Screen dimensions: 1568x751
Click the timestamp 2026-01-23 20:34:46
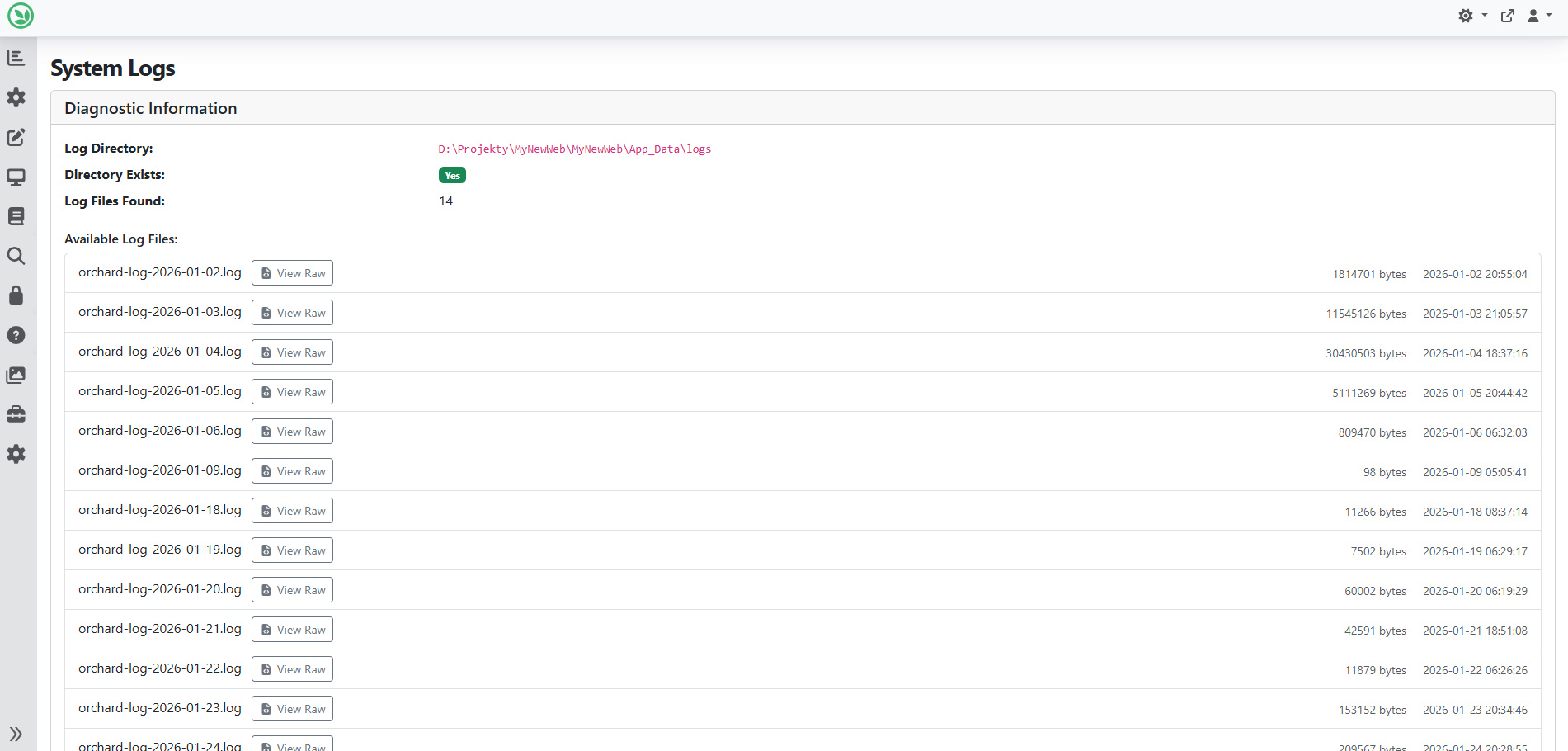(1475, 710)
